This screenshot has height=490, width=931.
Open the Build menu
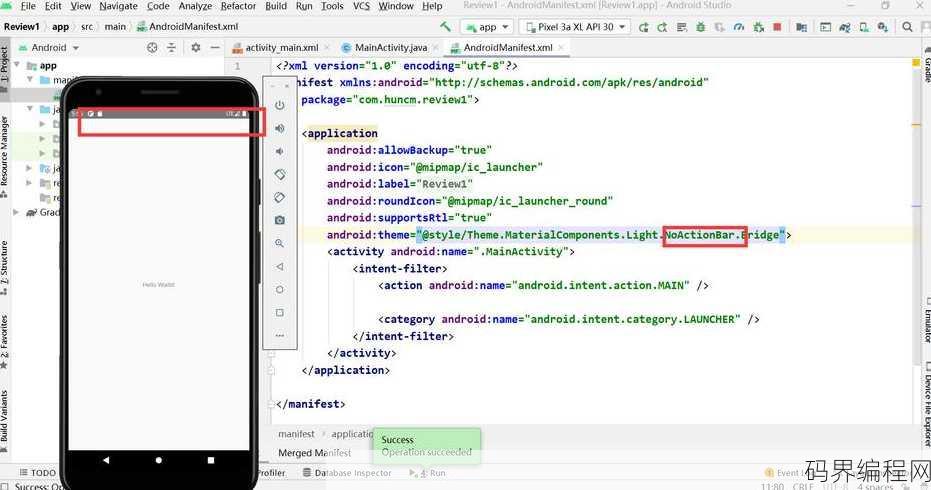tap(276, 6)
